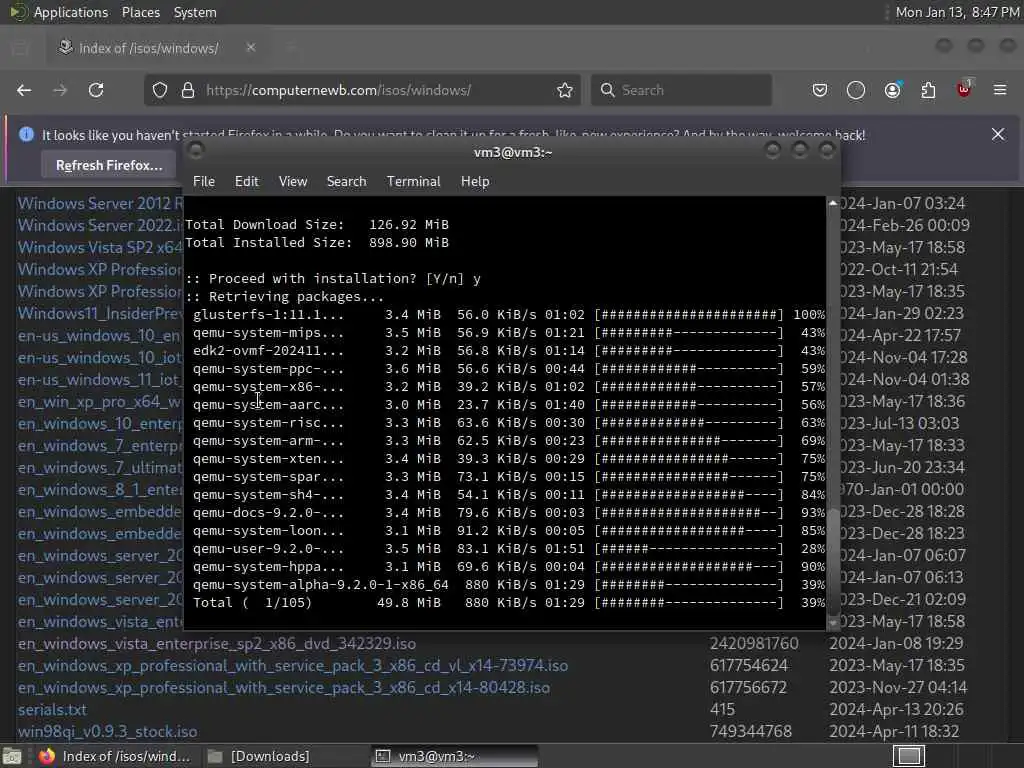Open the terminal Search menu
The height and width of the screenshot is (768, 1024).
(x=346, y=182)
